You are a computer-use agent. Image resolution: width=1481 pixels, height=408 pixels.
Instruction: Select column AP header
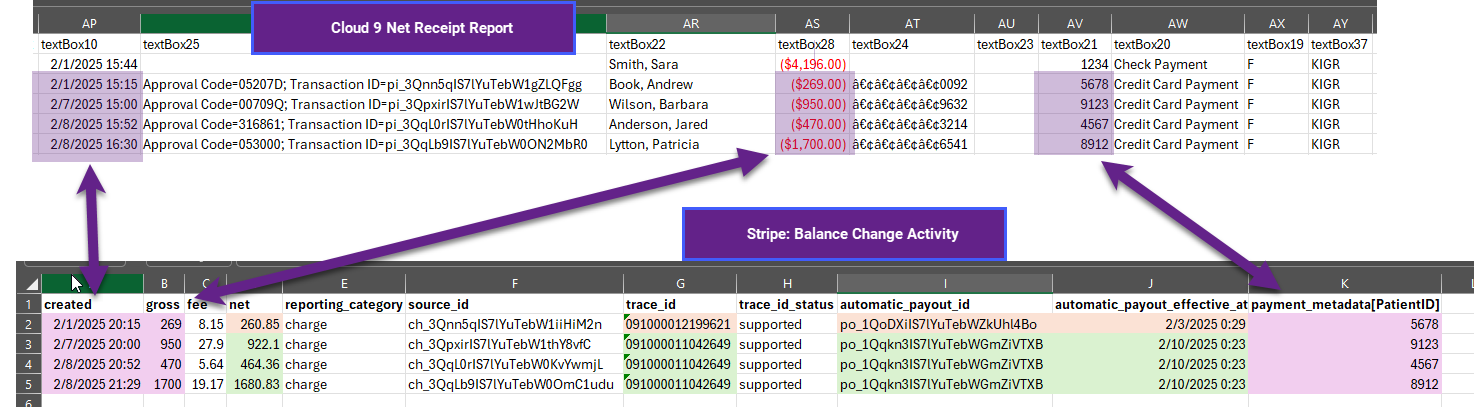point(89,23)
